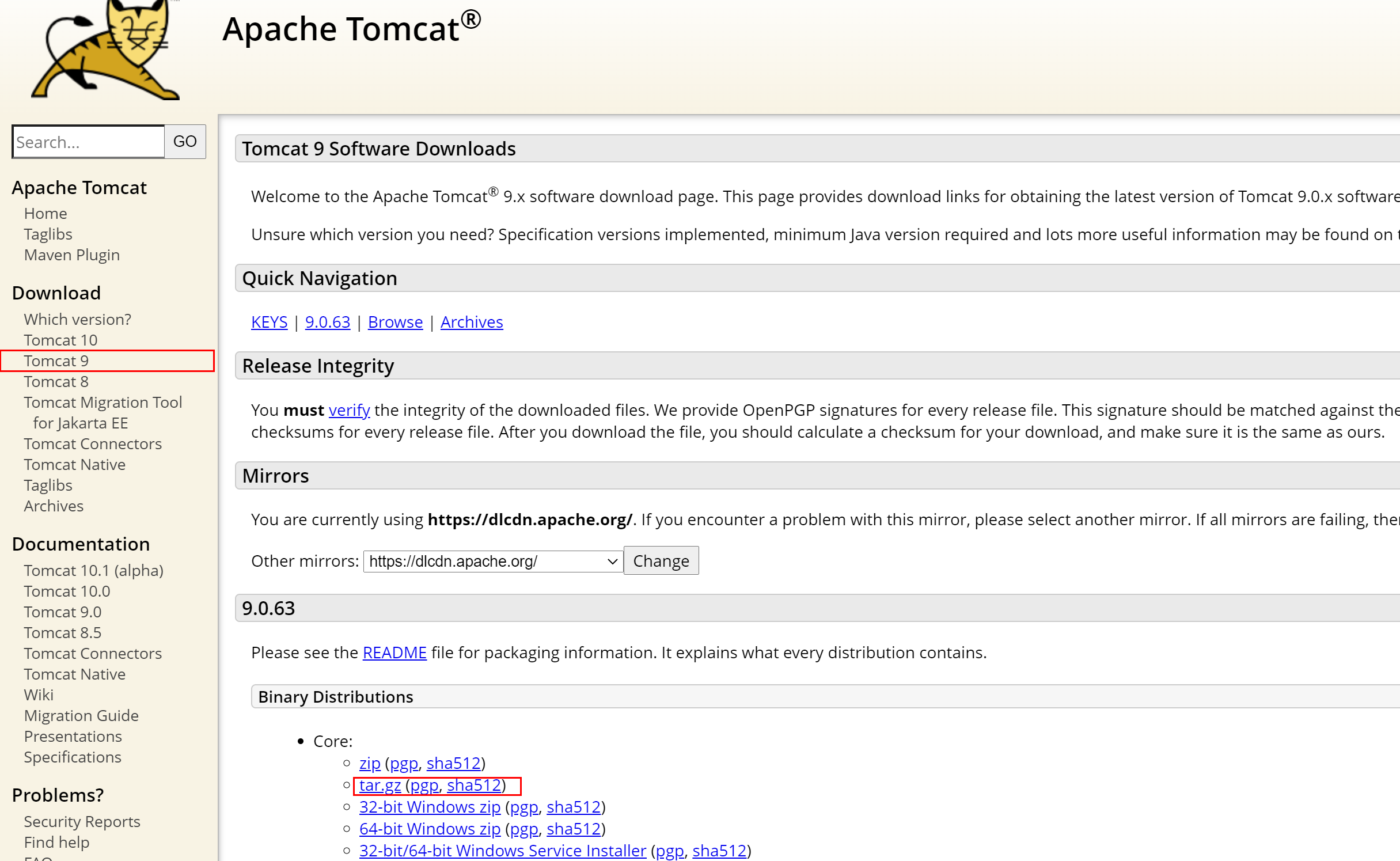Open Security Reports under Problems
Viewport: 1400px width, 861px height.
coord(82,822)
